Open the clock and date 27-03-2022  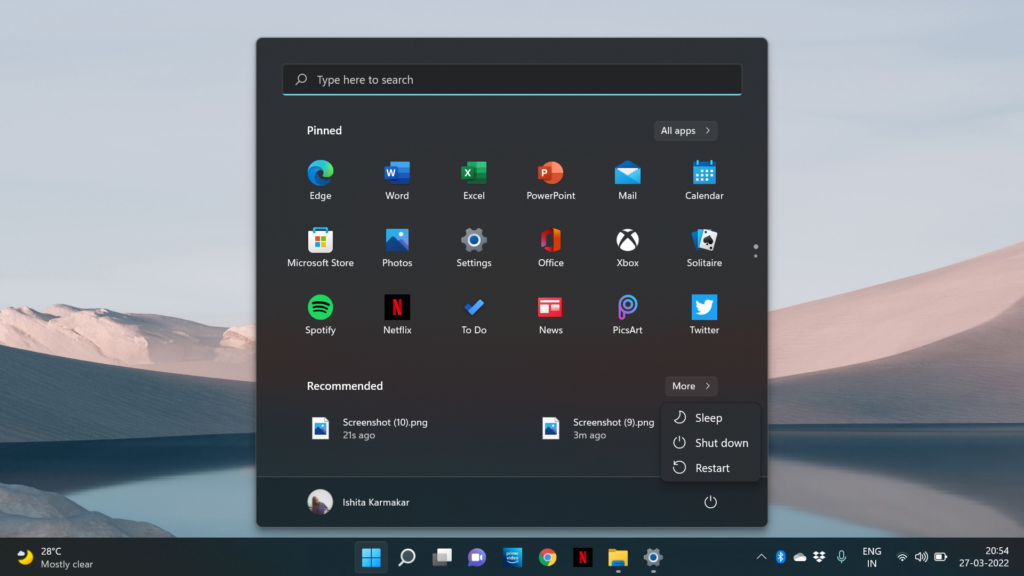point(984,557)
